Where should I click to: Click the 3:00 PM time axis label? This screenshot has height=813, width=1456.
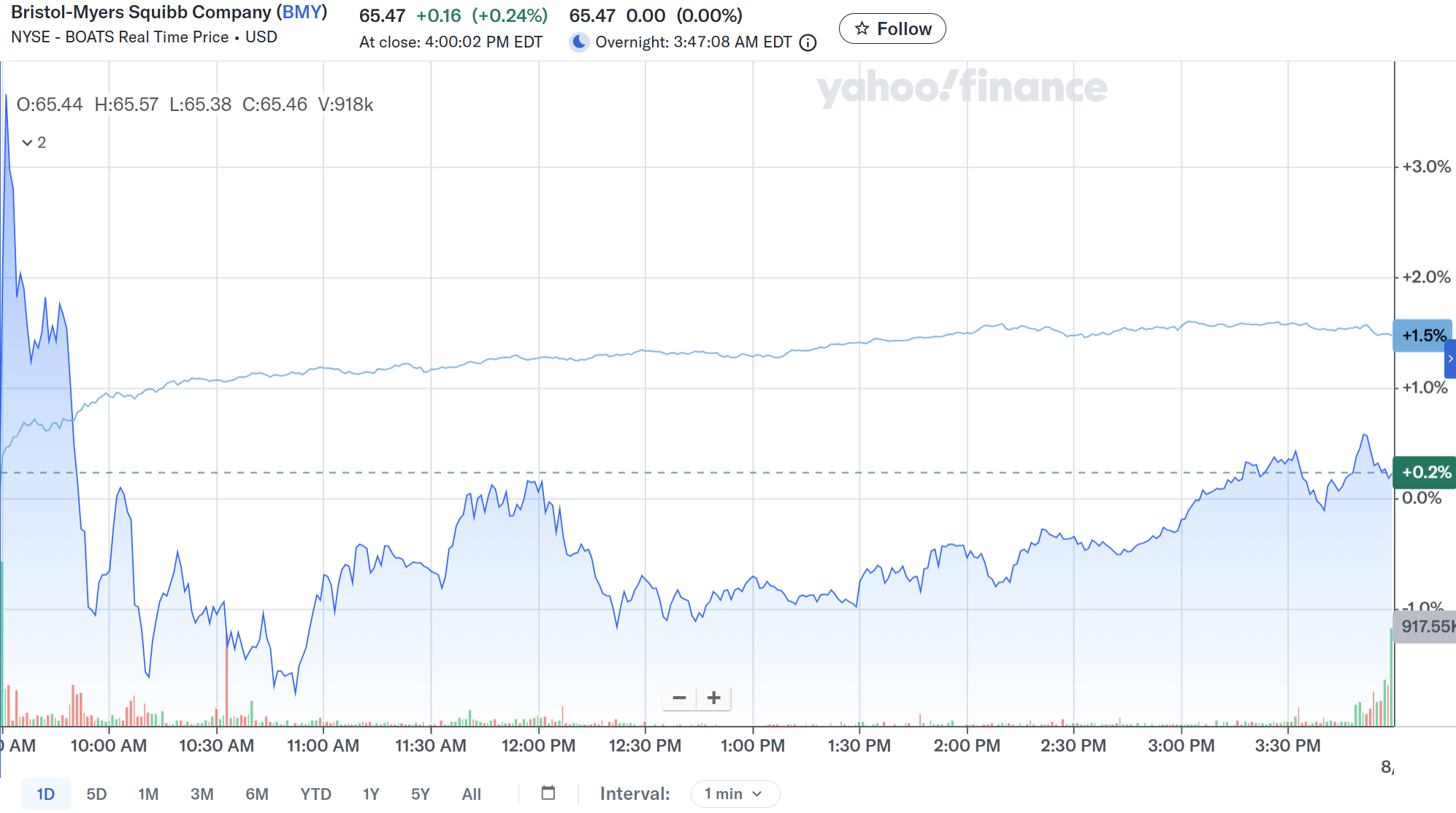pos(1181,746)
